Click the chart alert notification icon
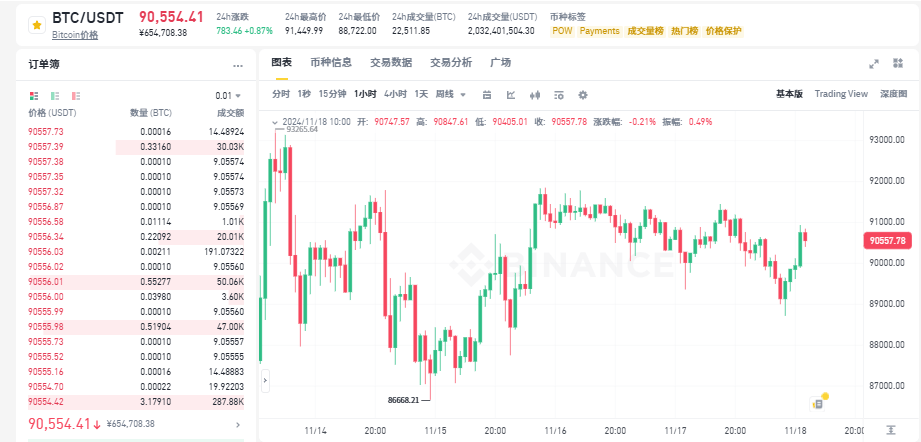 818,402
